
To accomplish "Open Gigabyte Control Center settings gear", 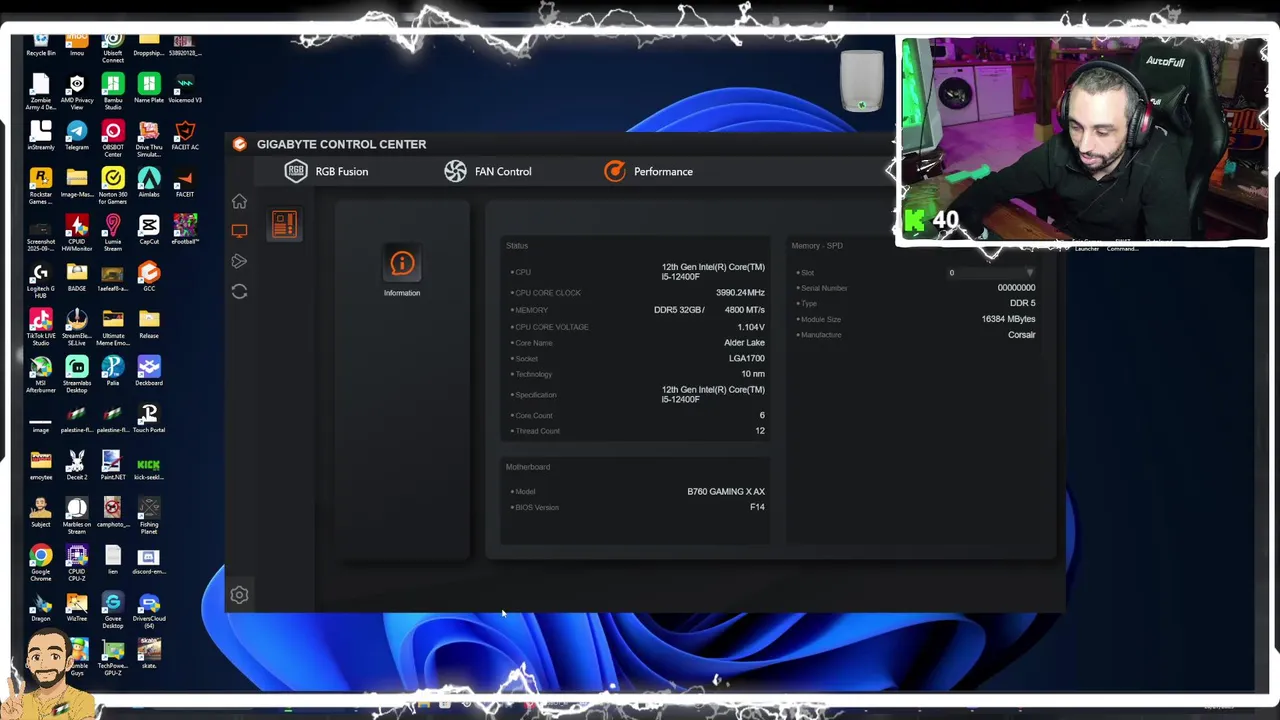I will coord(239,595).
